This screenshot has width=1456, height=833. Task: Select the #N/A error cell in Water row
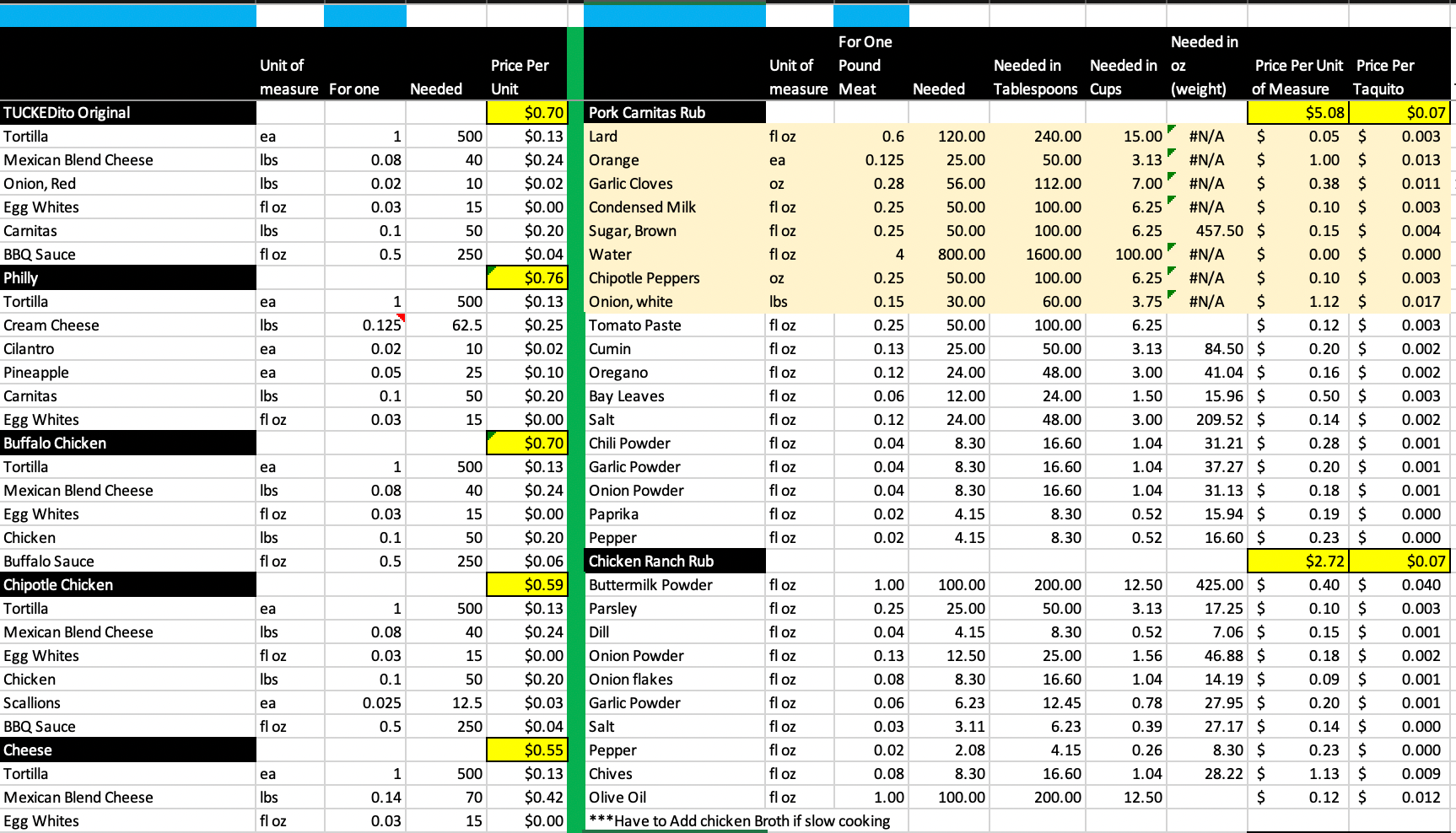coord(1206,255)
